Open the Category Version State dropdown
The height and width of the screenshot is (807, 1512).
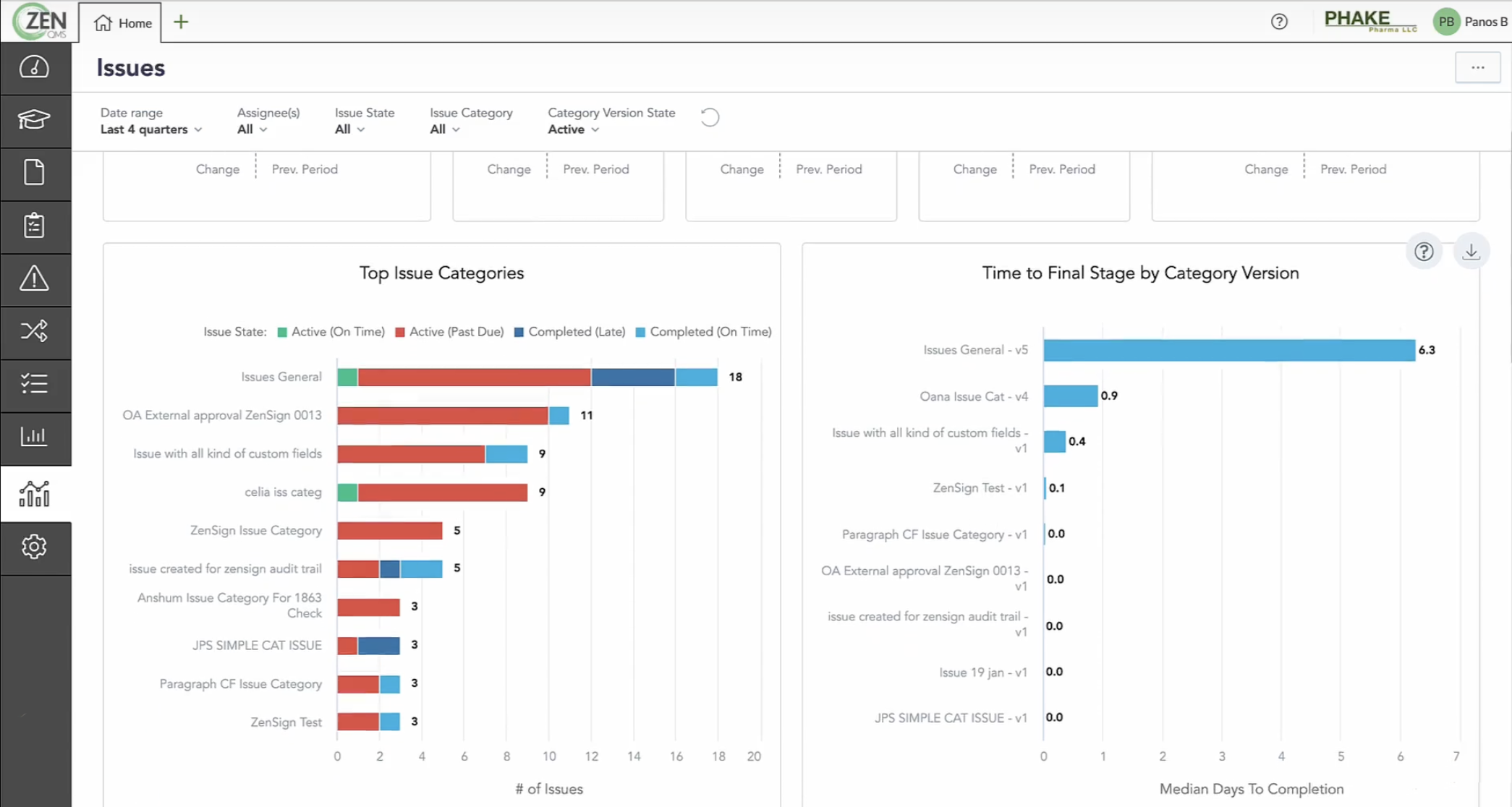click(x=572, y=129)
